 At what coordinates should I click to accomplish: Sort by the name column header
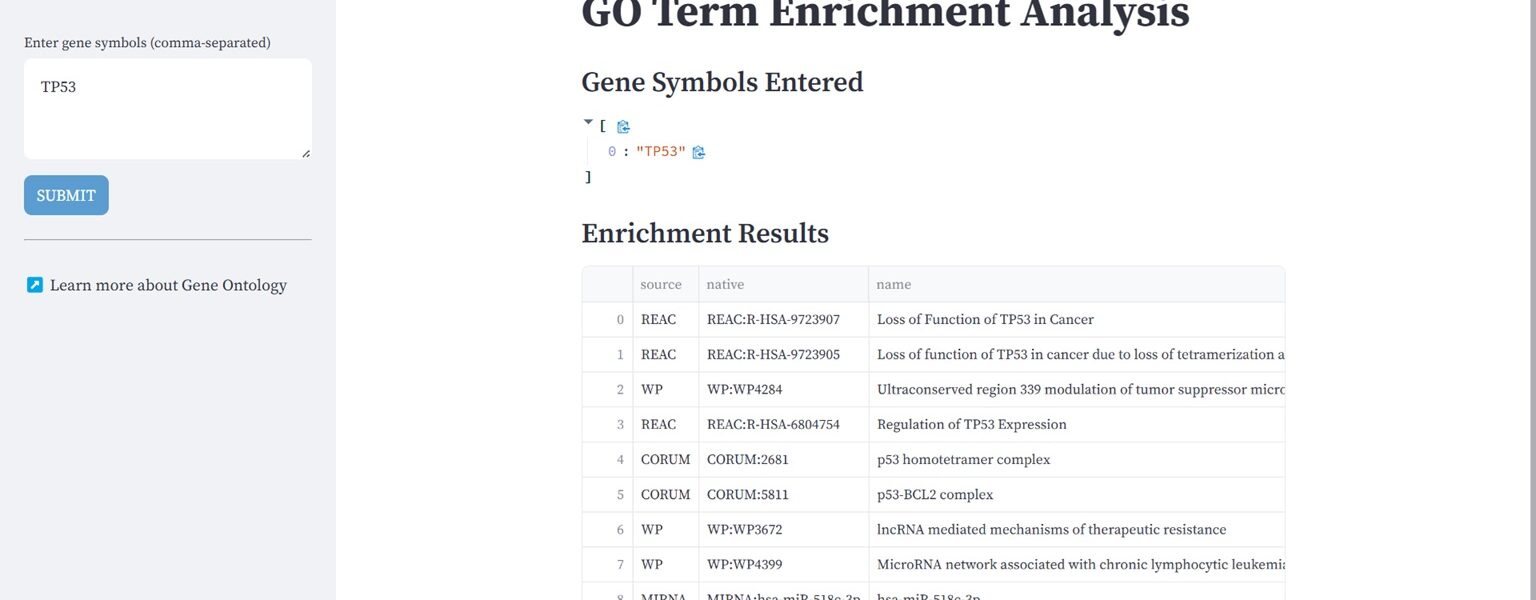point(893,284)
